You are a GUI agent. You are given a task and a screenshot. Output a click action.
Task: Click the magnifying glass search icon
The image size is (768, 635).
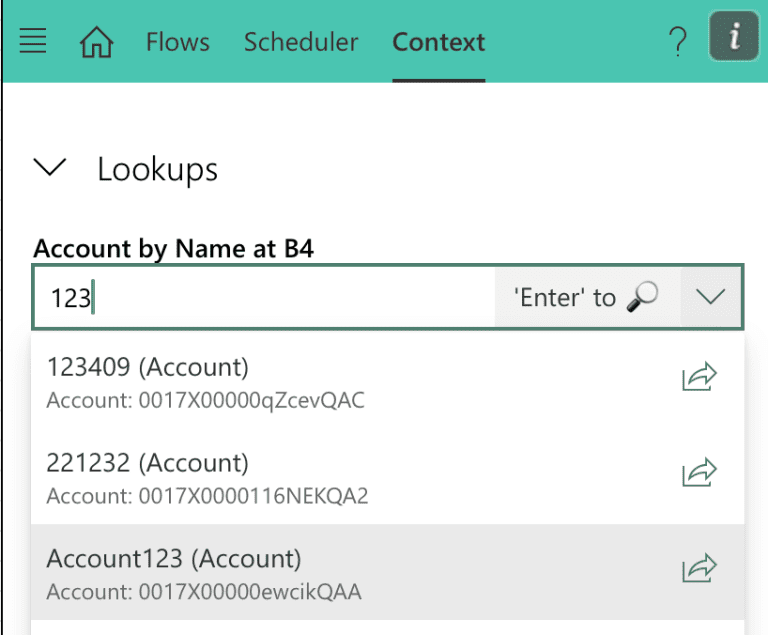(x=641, y=297)
